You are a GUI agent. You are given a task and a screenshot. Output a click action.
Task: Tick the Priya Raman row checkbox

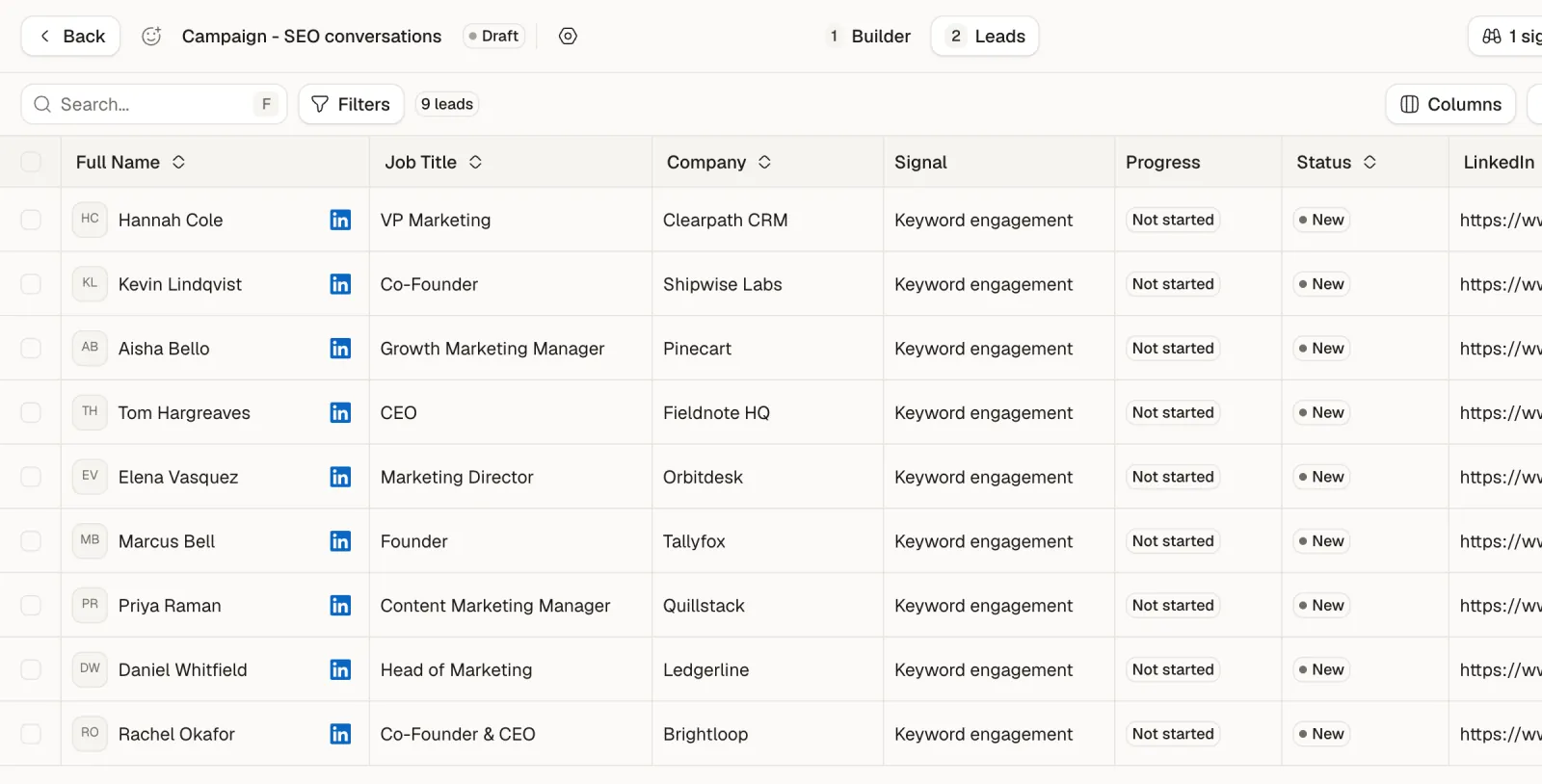click(x=31, y=605)
